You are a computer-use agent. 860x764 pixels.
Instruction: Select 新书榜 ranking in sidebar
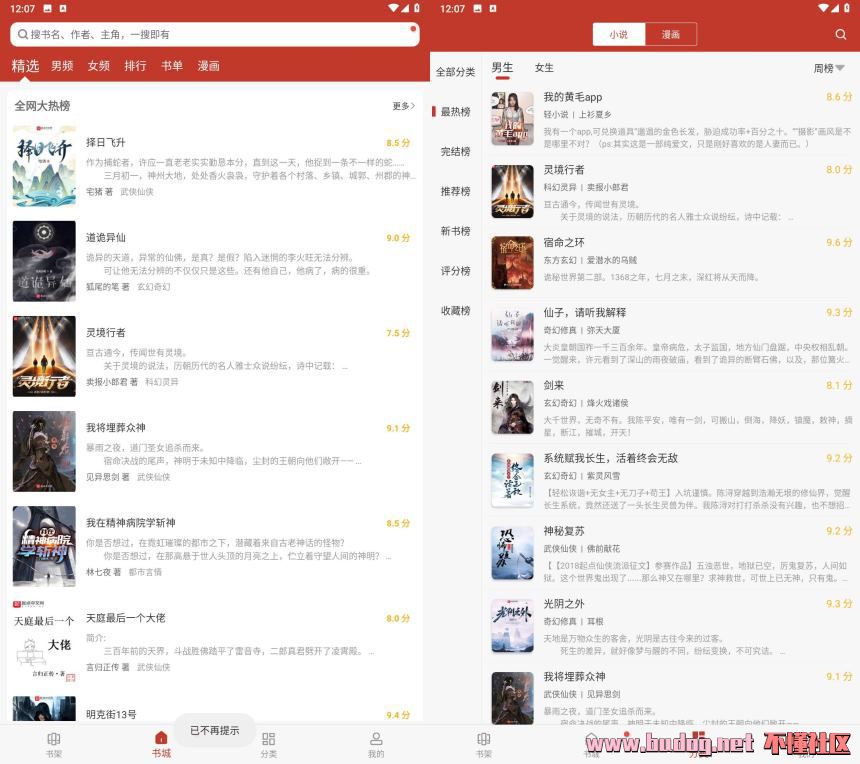point(455,231)
